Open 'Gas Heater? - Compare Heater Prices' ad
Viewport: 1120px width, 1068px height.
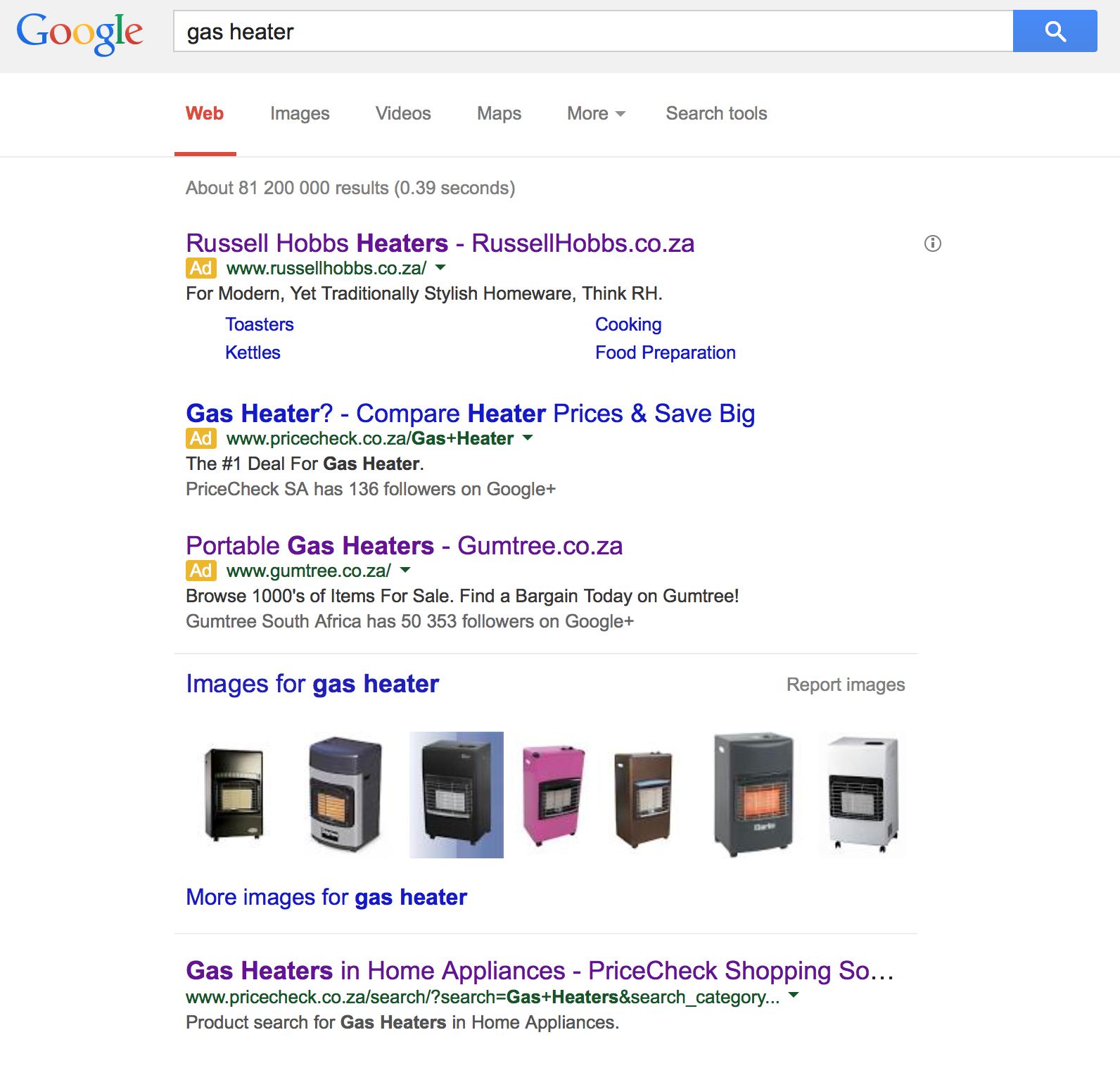pos(470,413)
